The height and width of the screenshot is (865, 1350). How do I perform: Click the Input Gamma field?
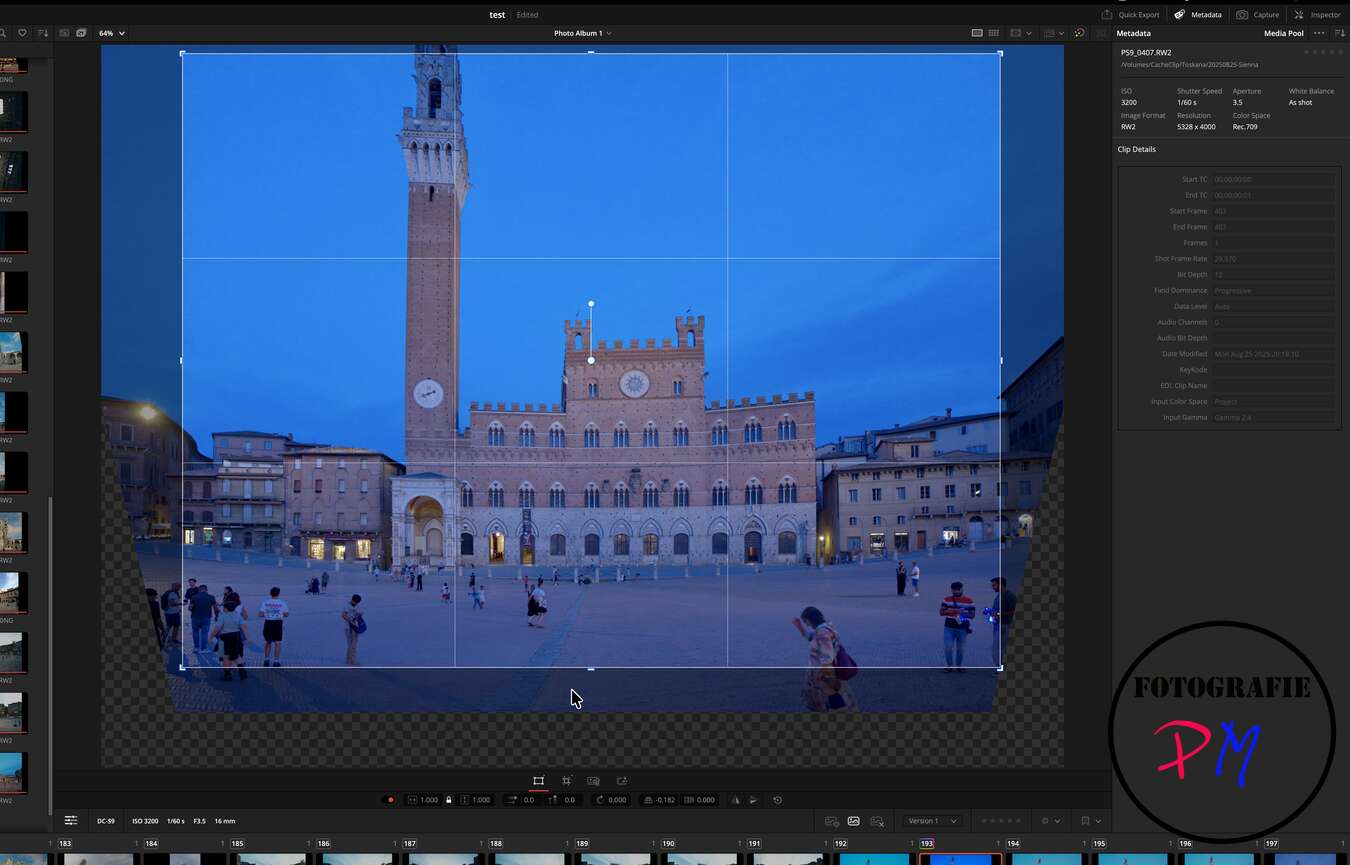tap(1273, 417)
